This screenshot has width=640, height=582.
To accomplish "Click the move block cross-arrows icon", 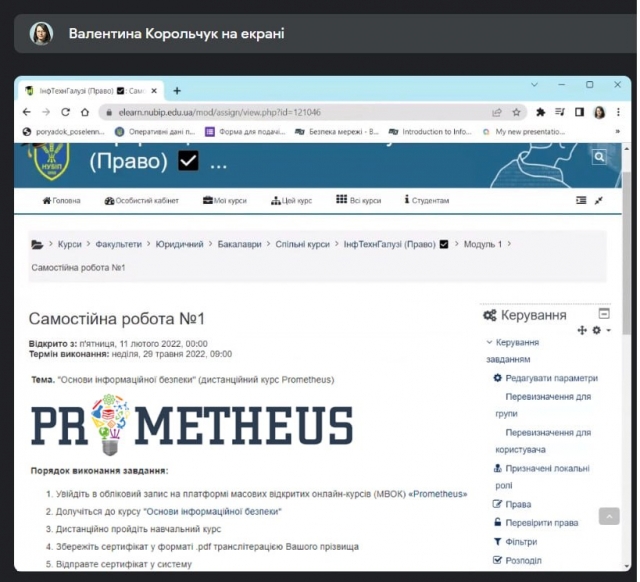I will (x=582, y=330).
